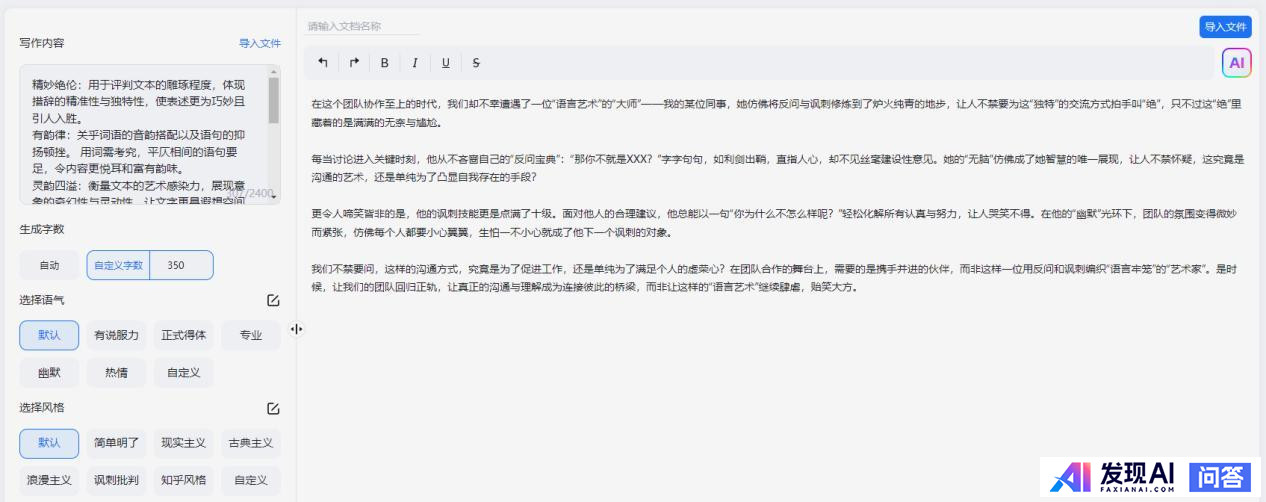Click the undo arrow icon
This screenshot has width=1266, height=502.
(322, 63)
